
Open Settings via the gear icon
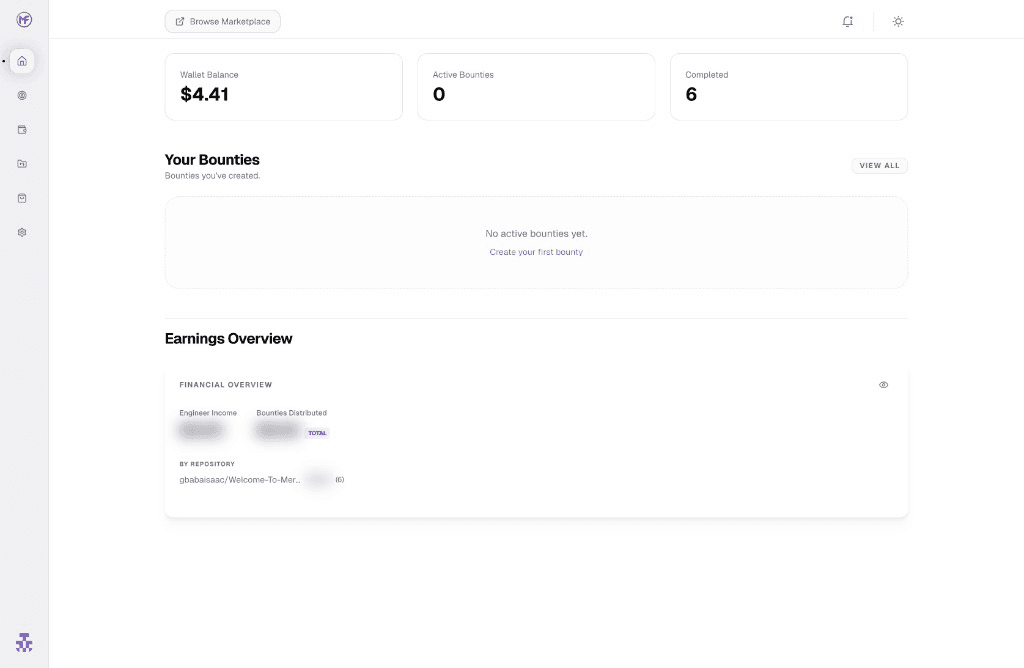click(x=22, y=231)
